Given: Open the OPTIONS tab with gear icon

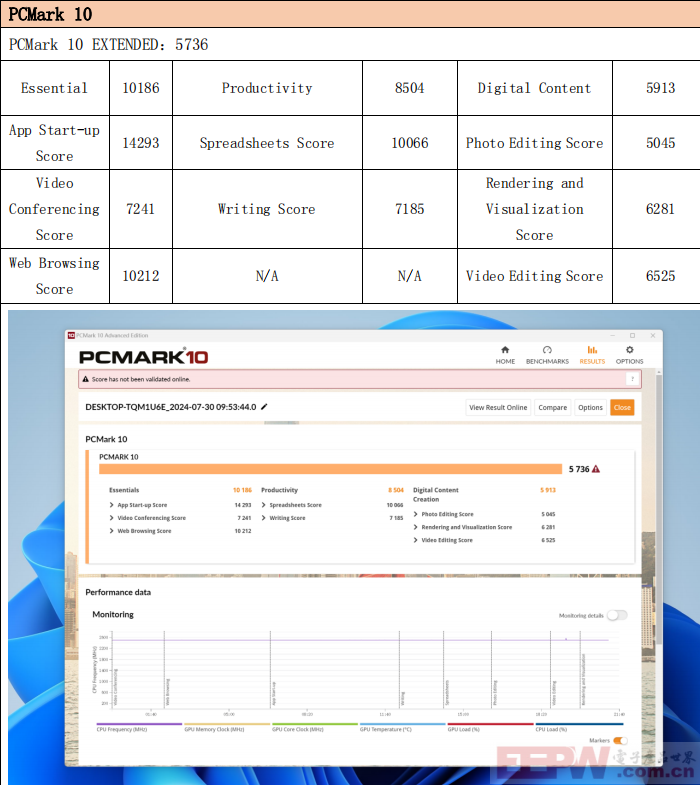Looking at the screenshot, I should pos(629,355).
